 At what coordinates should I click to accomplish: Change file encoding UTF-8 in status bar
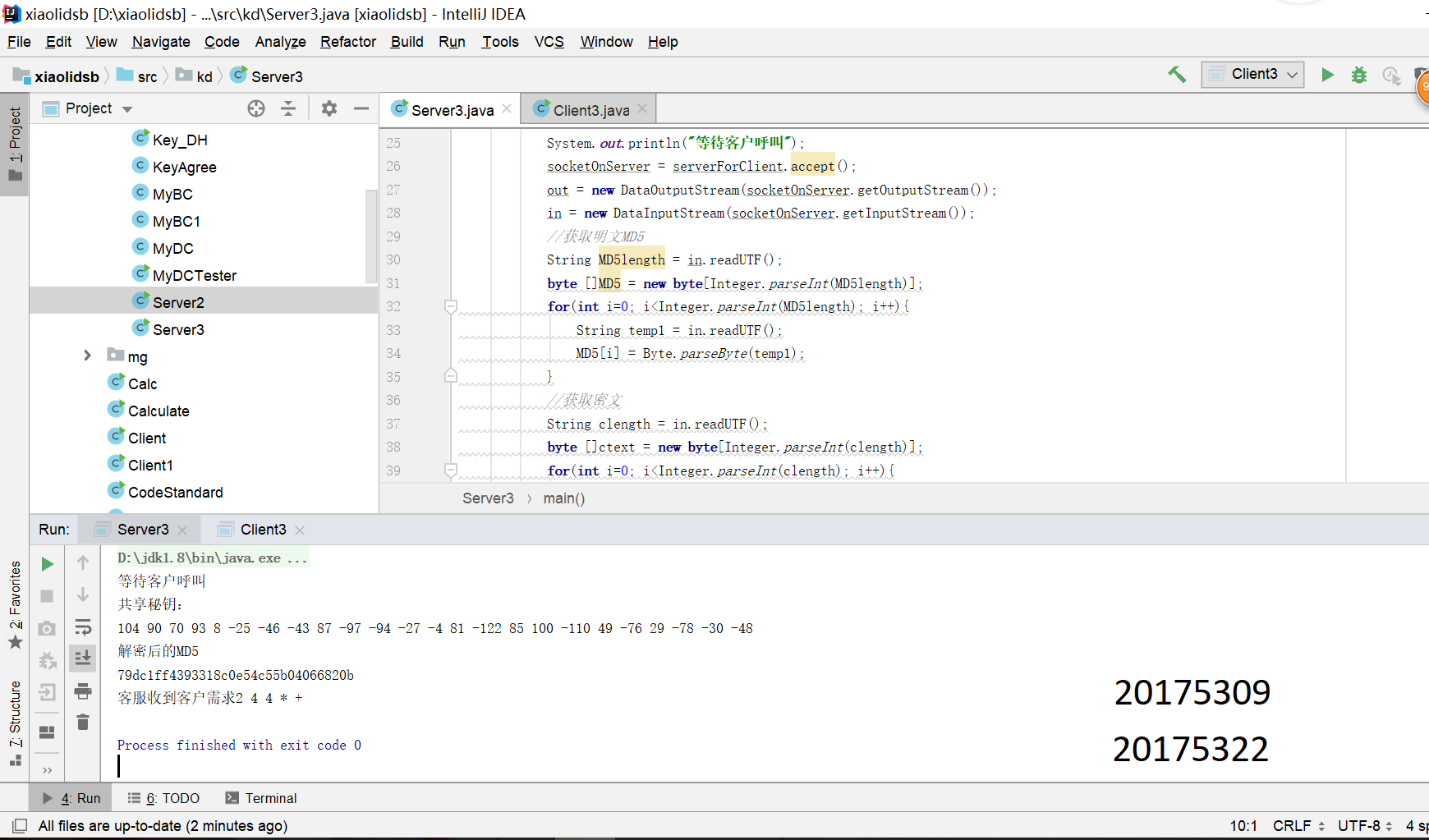click(x=1365, y=825)
